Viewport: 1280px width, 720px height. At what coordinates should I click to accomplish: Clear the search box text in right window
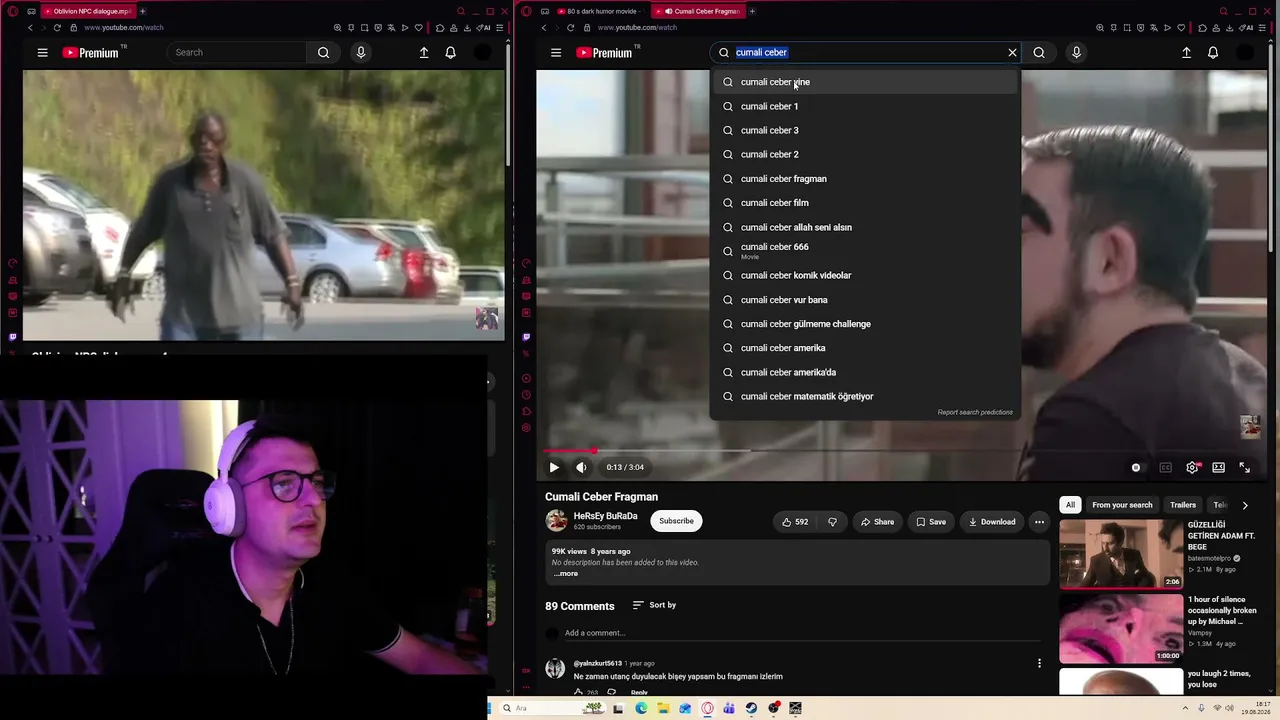[x=1012, y=53]
